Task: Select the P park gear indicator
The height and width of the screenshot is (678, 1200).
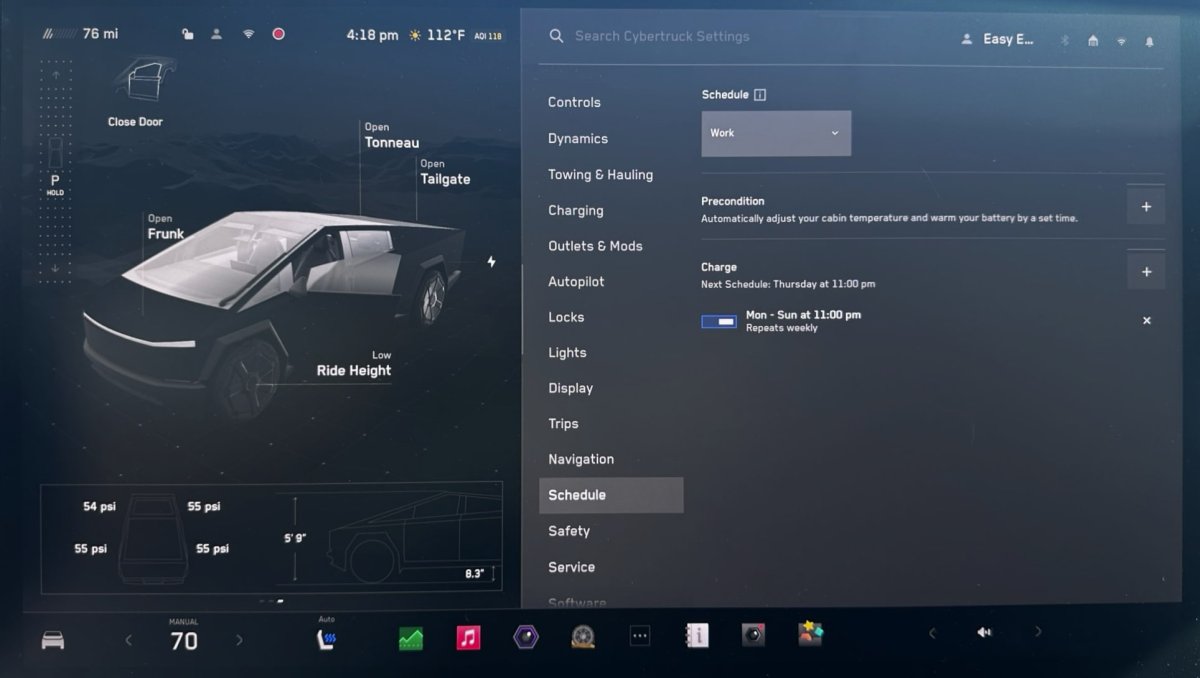Action: click(55, 180)
